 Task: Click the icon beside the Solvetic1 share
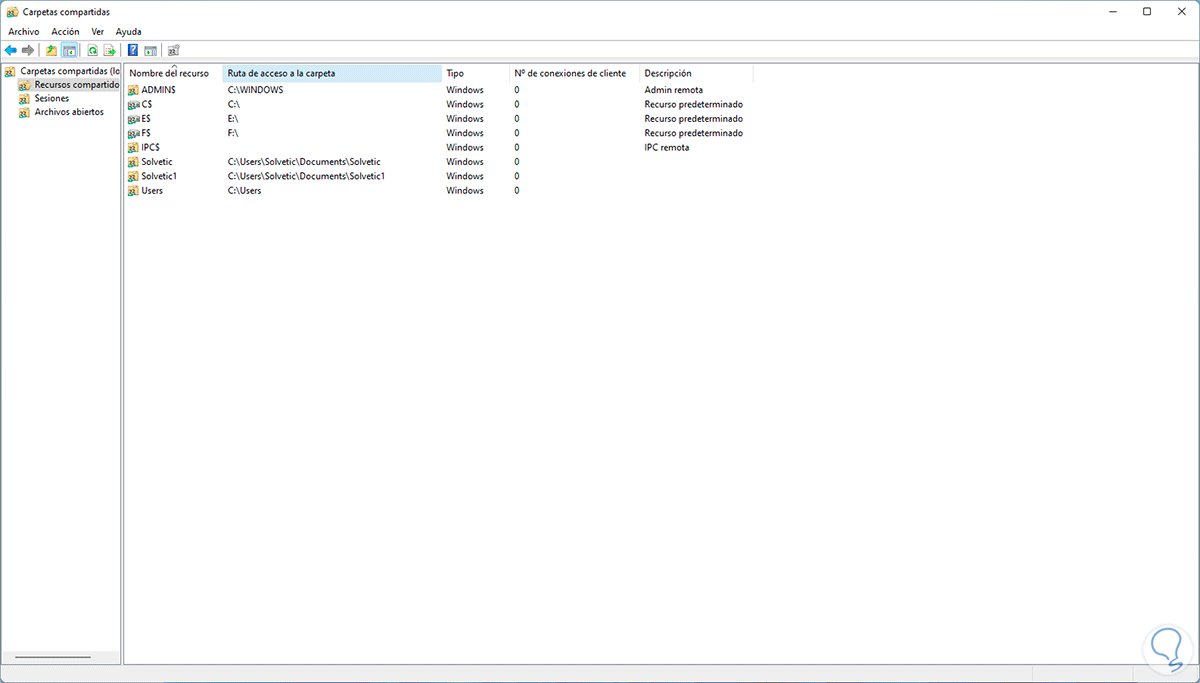point(133,176)
